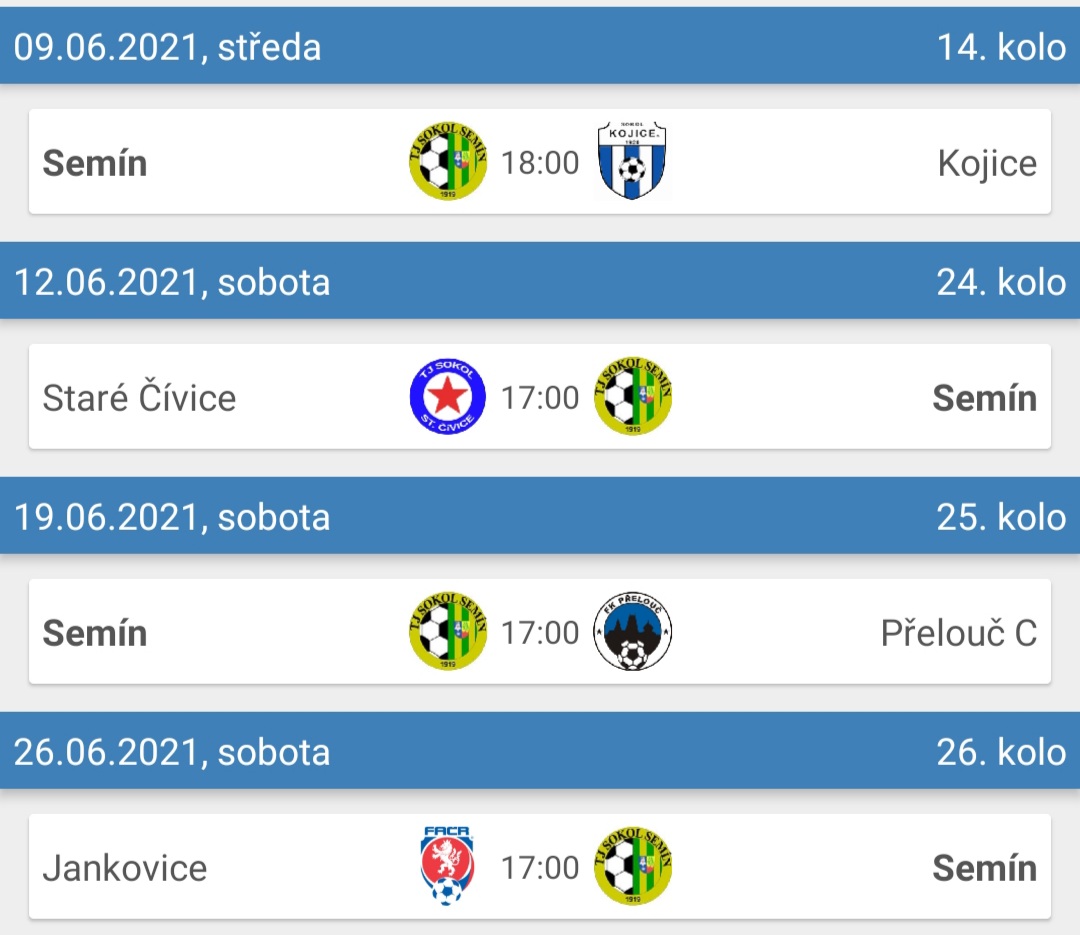Open the 09.06.2021 středa date header
1080x935 pixels.
167,48
